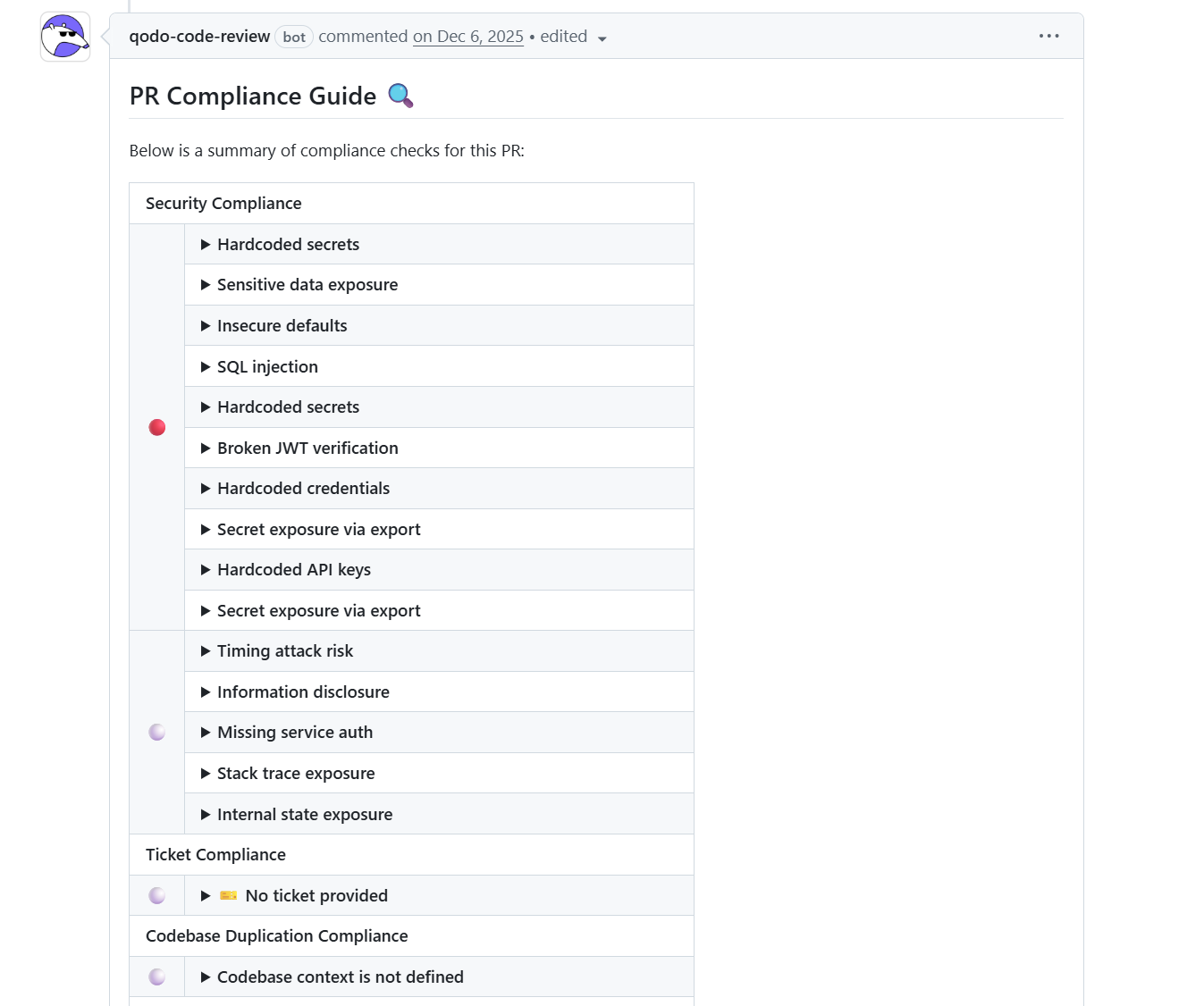Screen dimensions: 1204x1006
Task: Click the qodo-code-review bot avatar
Action: (x=63, y=36)
